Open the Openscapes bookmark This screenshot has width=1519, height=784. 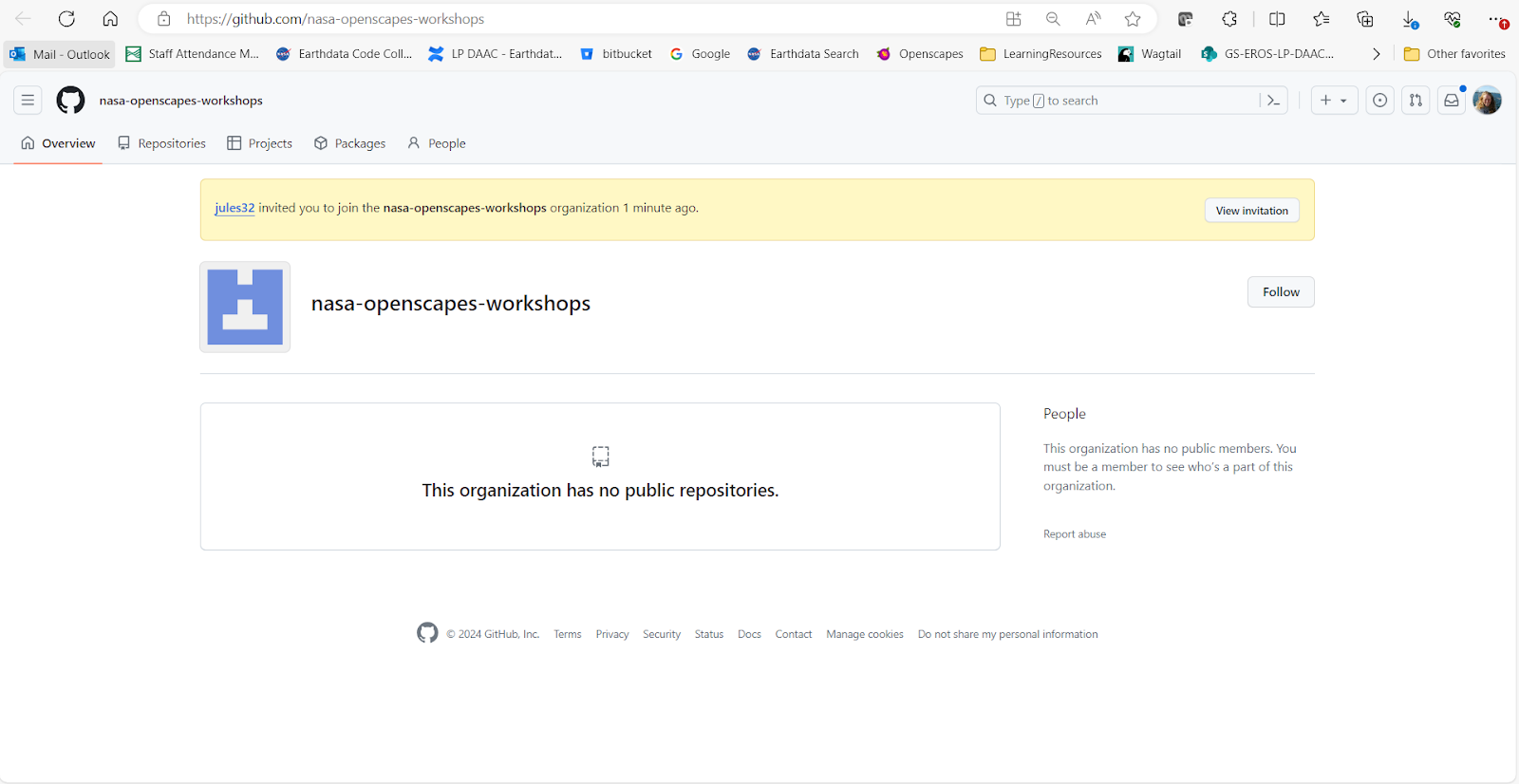(x=920, y=54)
